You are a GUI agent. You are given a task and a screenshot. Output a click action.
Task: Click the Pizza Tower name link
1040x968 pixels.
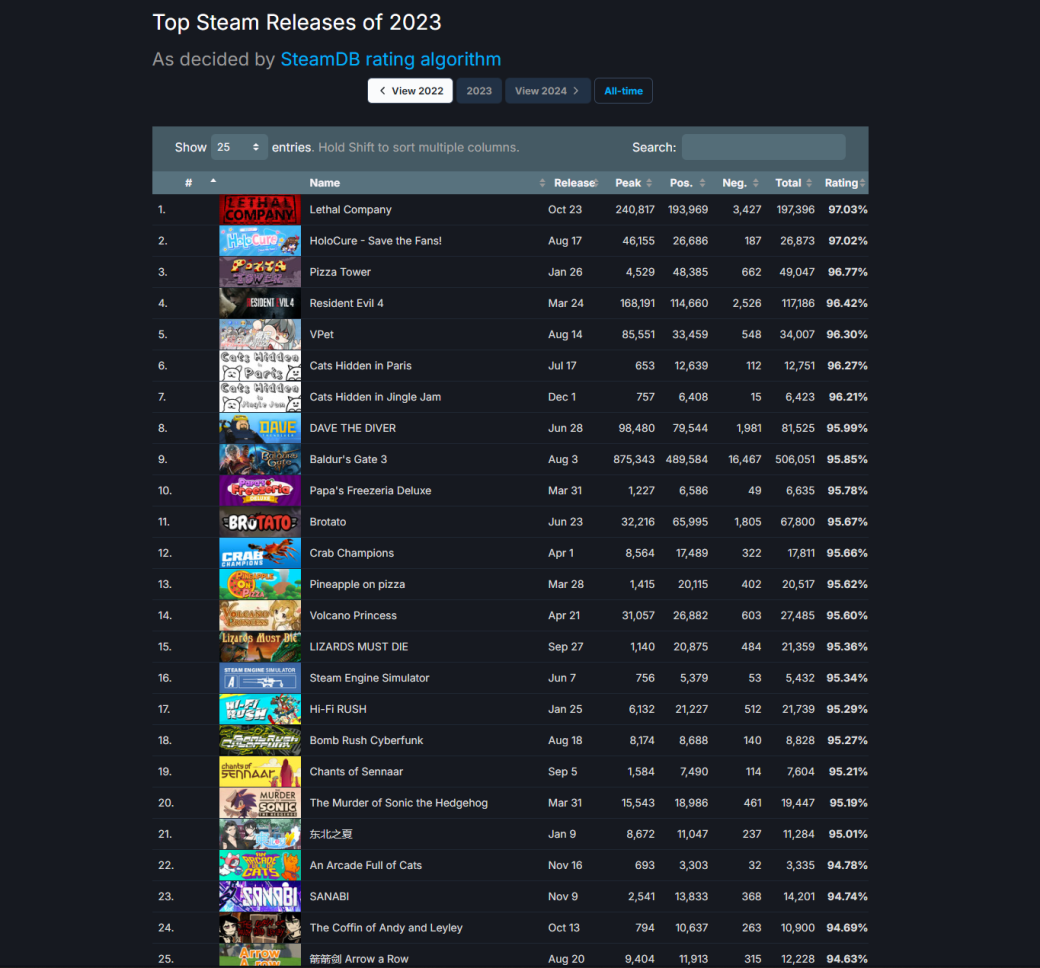pyautogui.click(x=340, y=272)
